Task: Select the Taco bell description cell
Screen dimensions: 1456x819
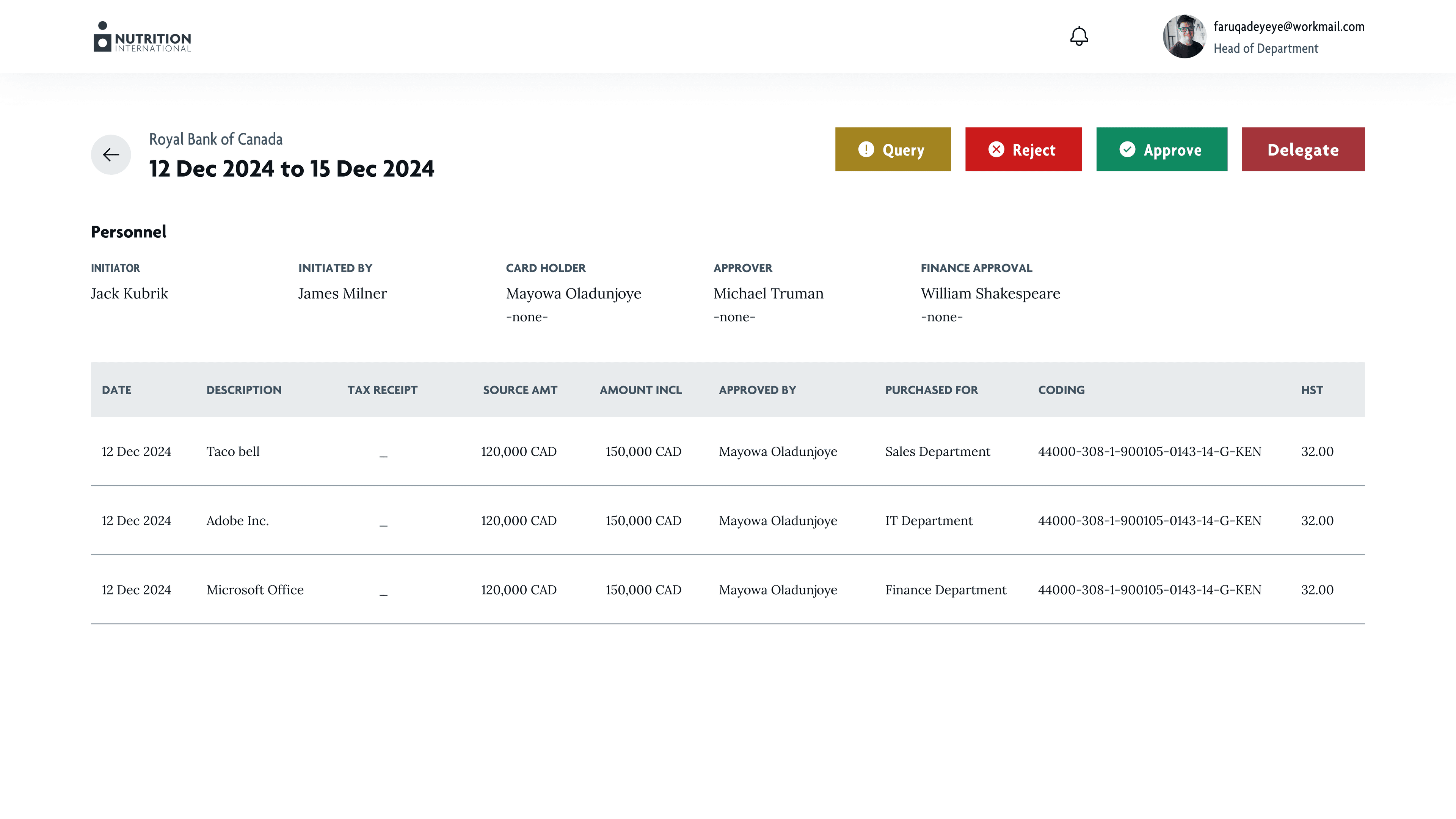Action: coord(233,452)
